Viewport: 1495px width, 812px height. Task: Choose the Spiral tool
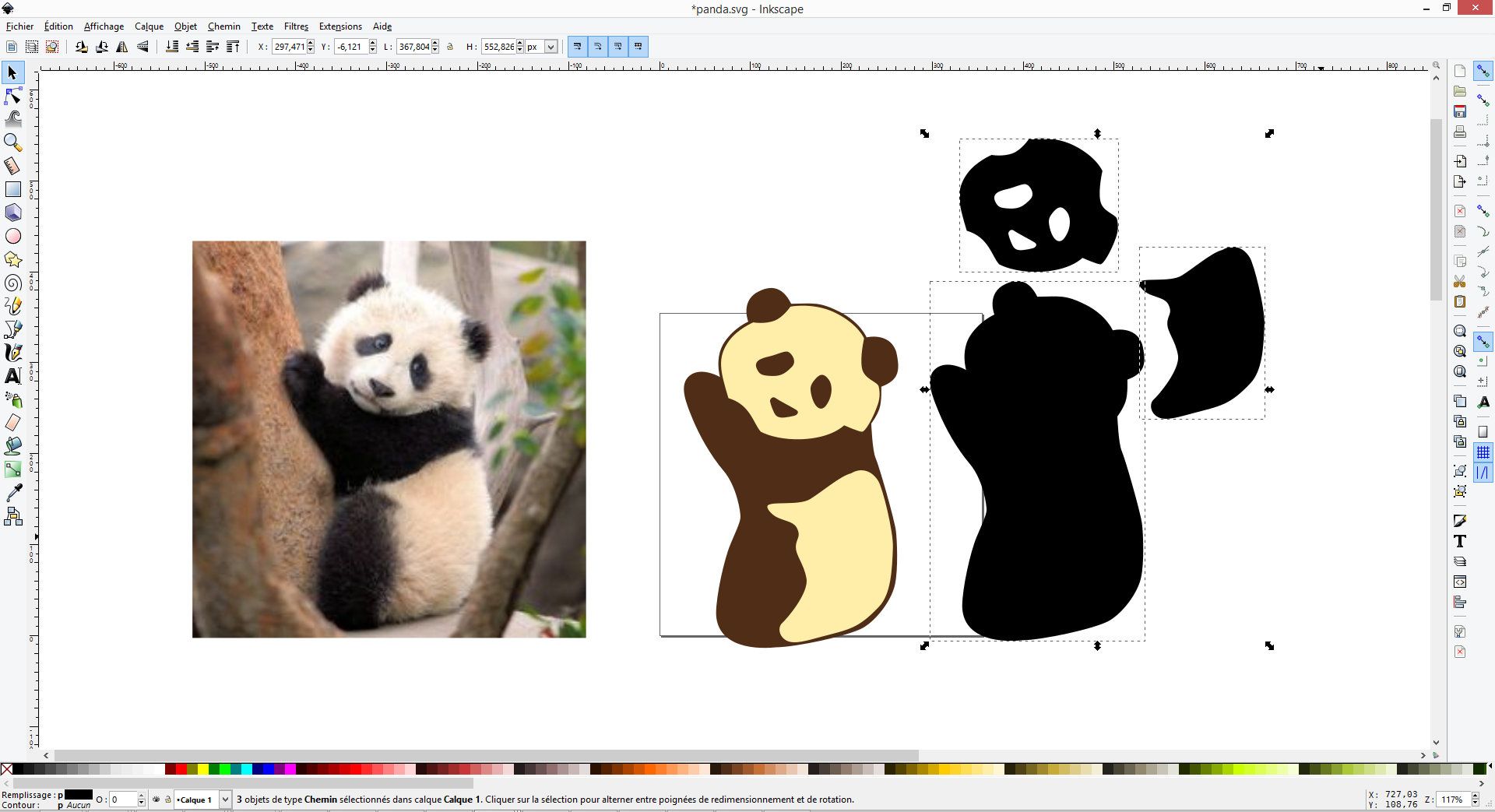(x=13, y=283)
